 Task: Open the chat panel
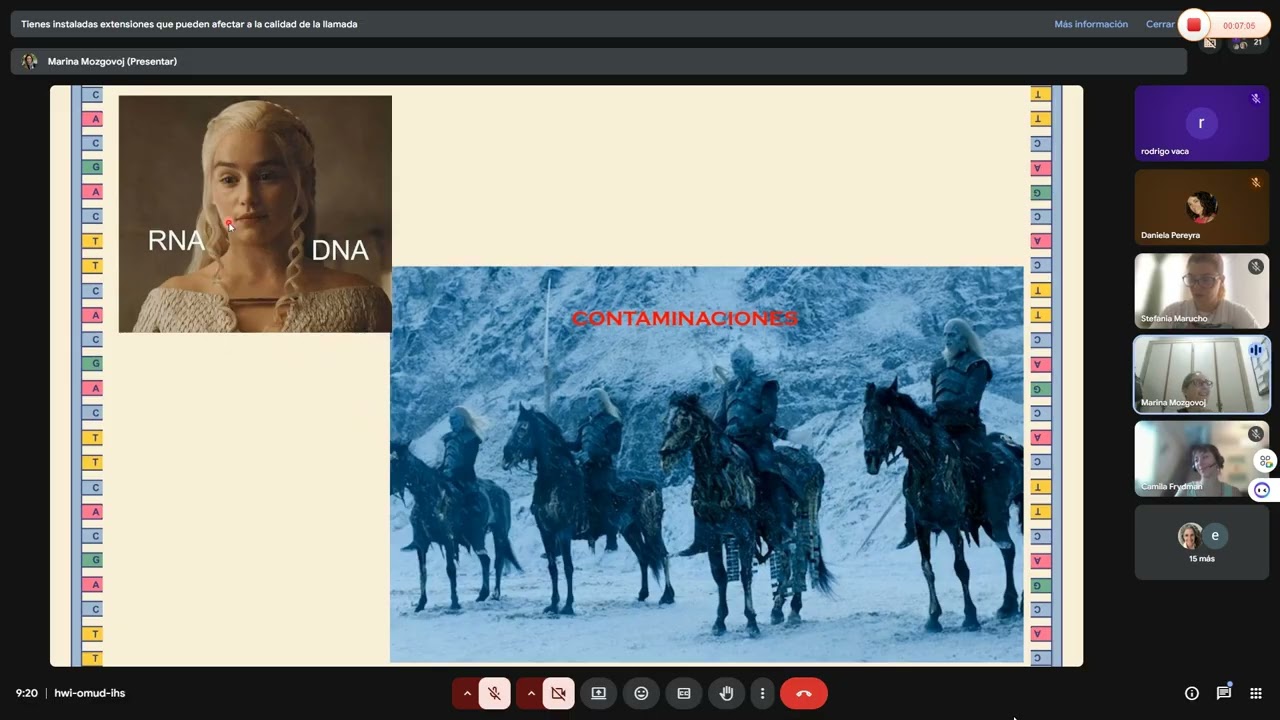point(1224,693)
